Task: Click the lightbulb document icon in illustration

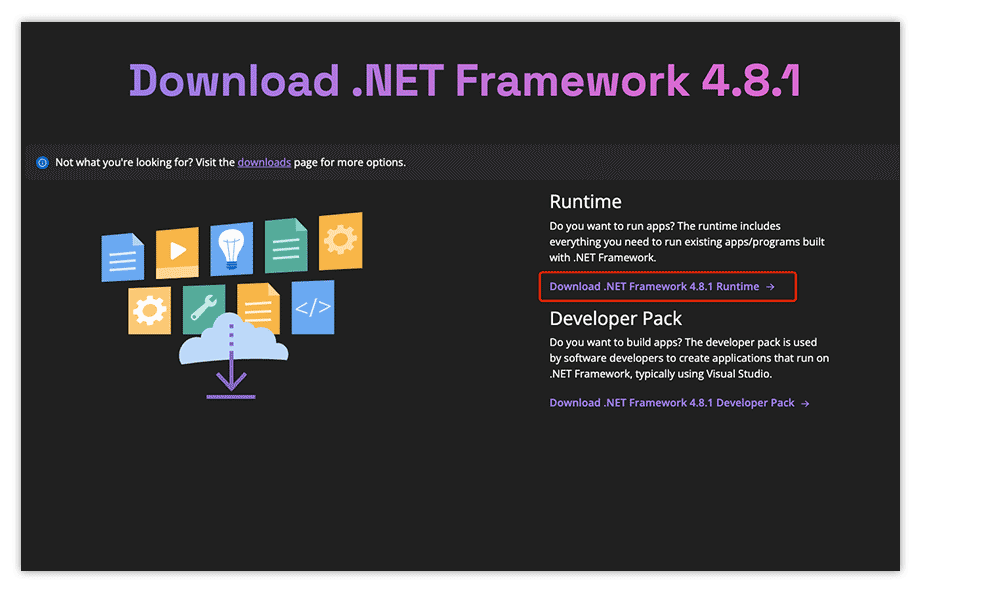Action: pyautogui.click(x=232, y=248)
